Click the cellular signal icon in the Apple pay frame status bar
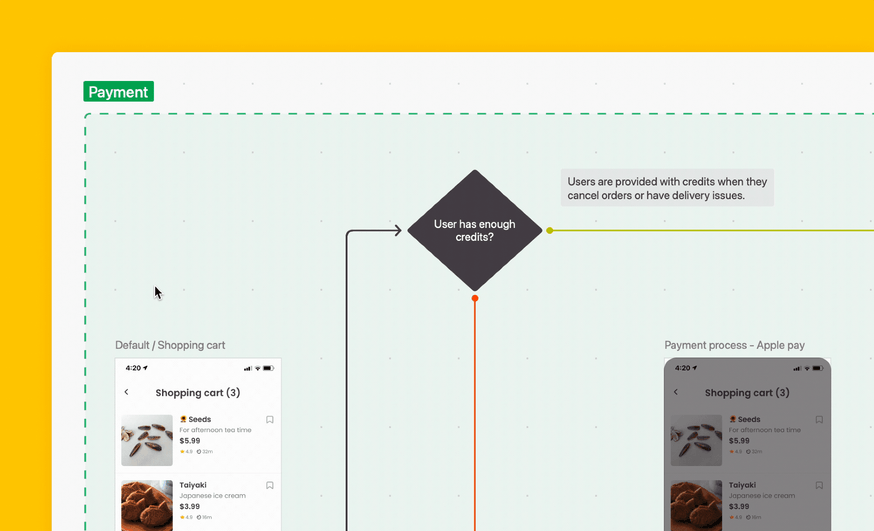This screenshot has width=874, height=531. pyautogui.click(x=798, y=368)
